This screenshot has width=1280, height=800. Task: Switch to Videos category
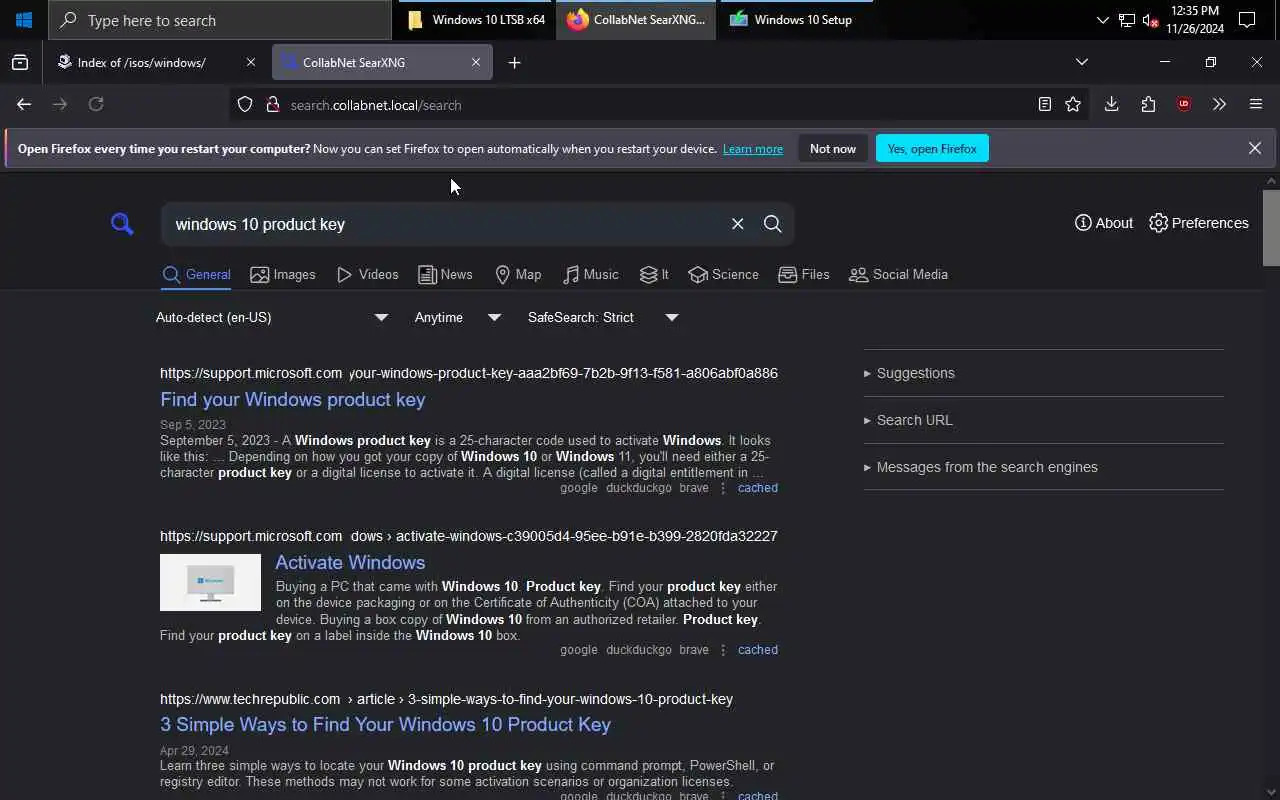(x=368, y=275)
